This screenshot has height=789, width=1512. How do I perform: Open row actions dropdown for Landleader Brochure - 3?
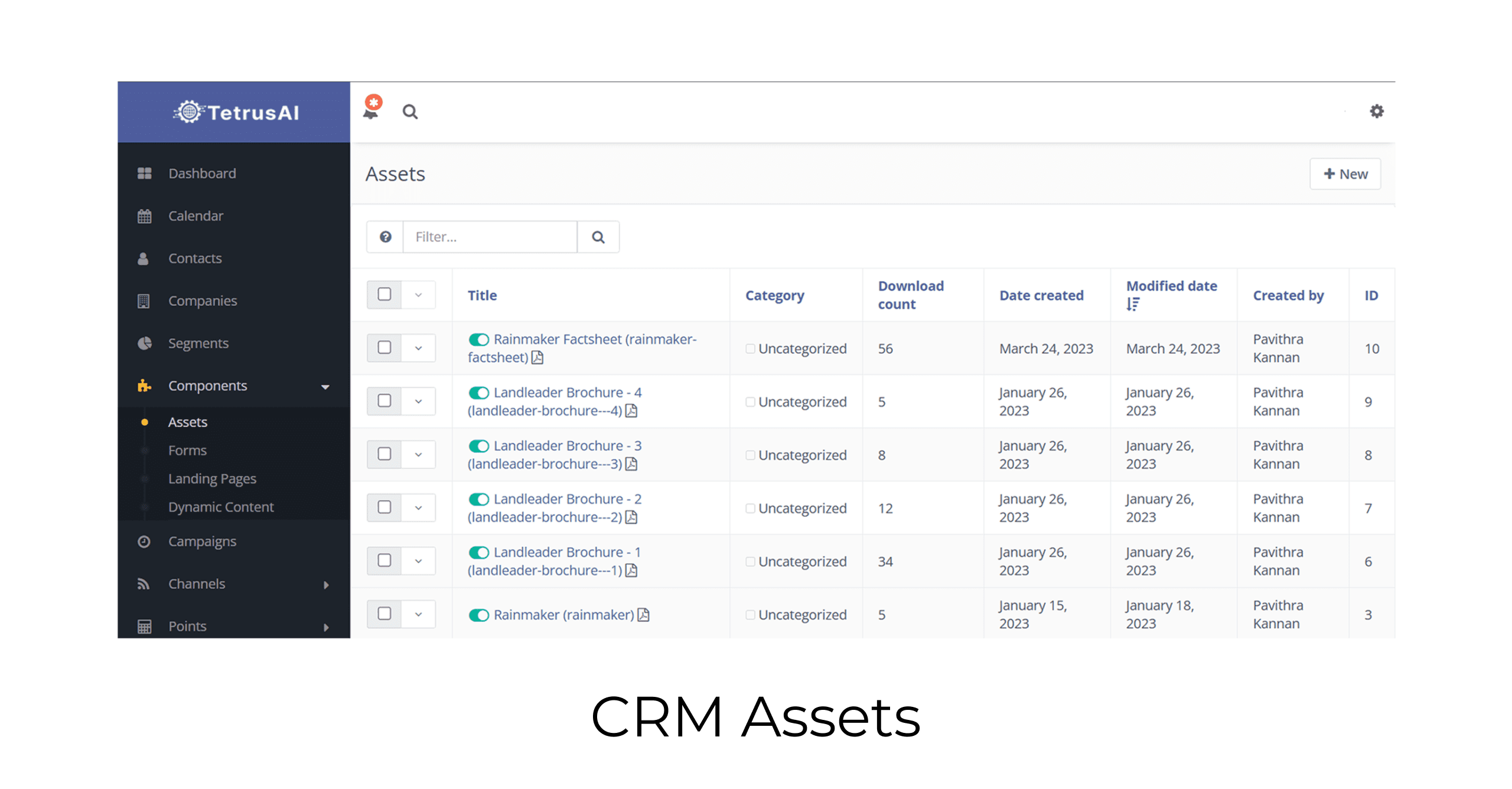(x=418, y=454)
